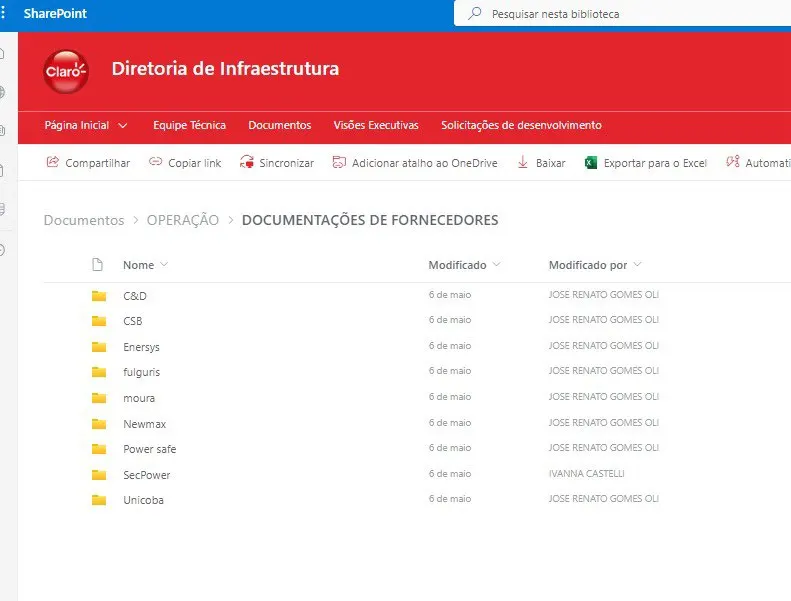Click the Power safe folder icon
This screenshot has height=601, width=791.
pyautogui.click(x=99, y=449)
